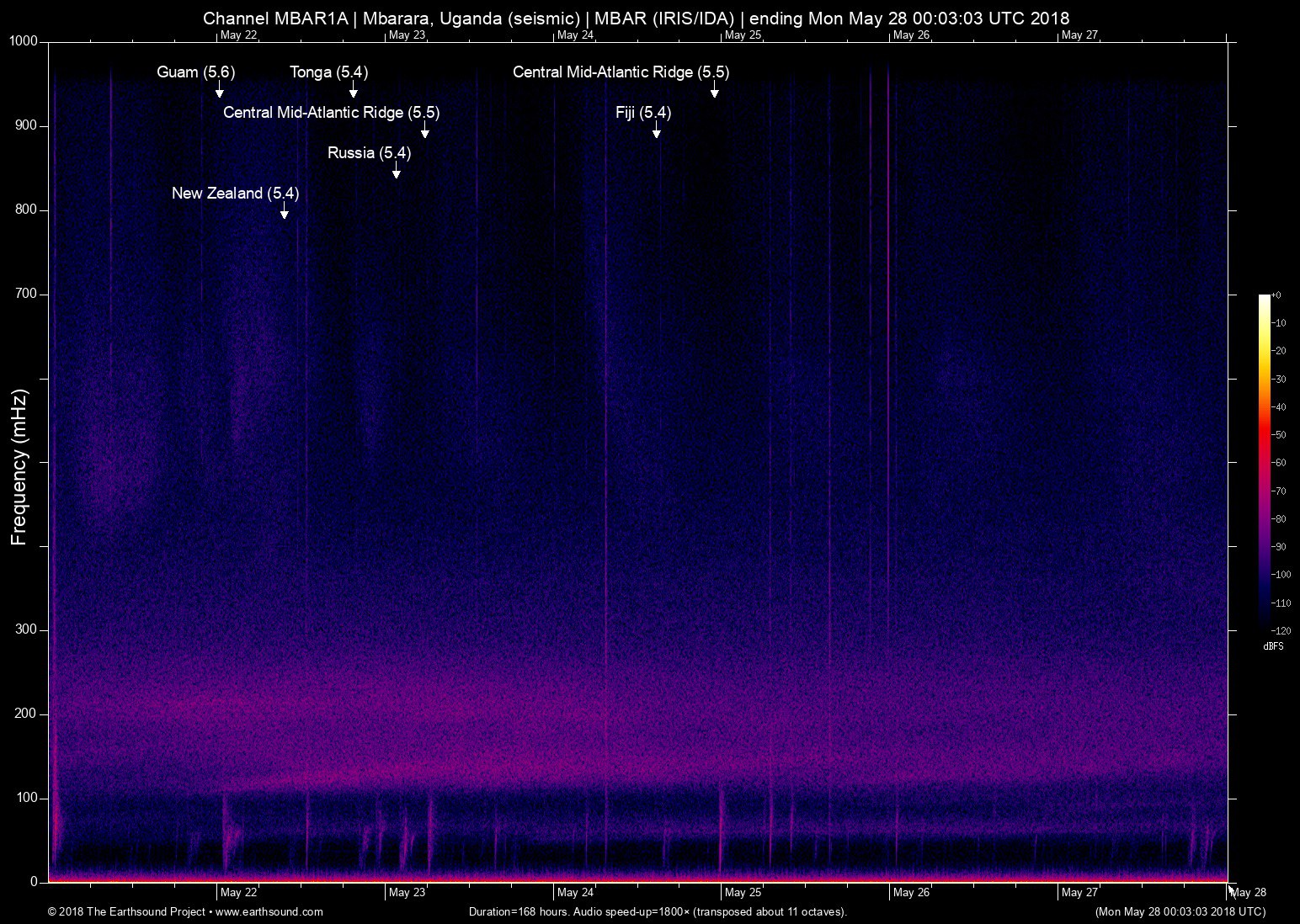Click the arrow beneath the Russia (5.4) label

click(396, 171)
